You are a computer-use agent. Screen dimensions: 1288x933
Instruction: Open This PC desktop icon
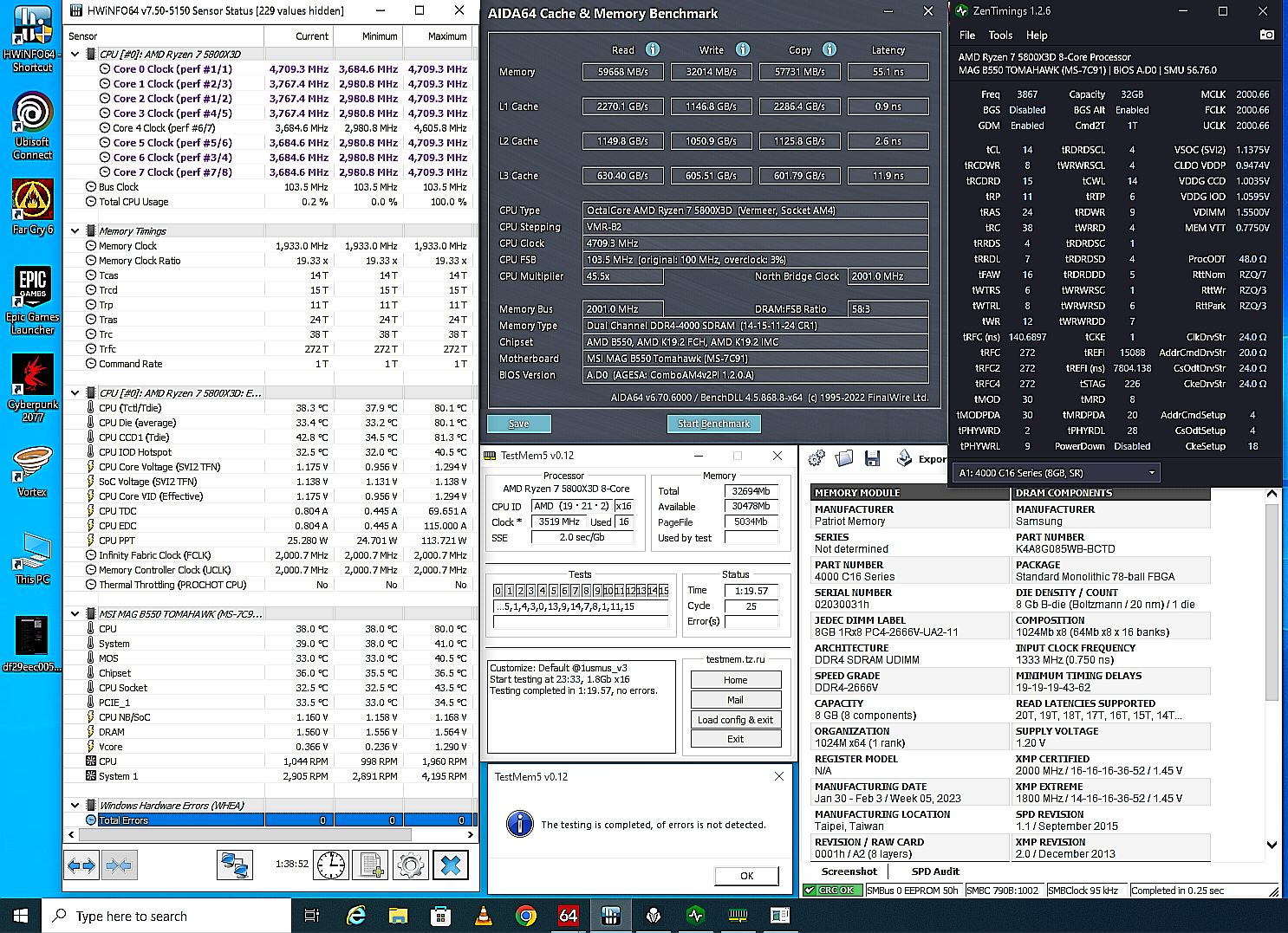click(x=32, y=559)
